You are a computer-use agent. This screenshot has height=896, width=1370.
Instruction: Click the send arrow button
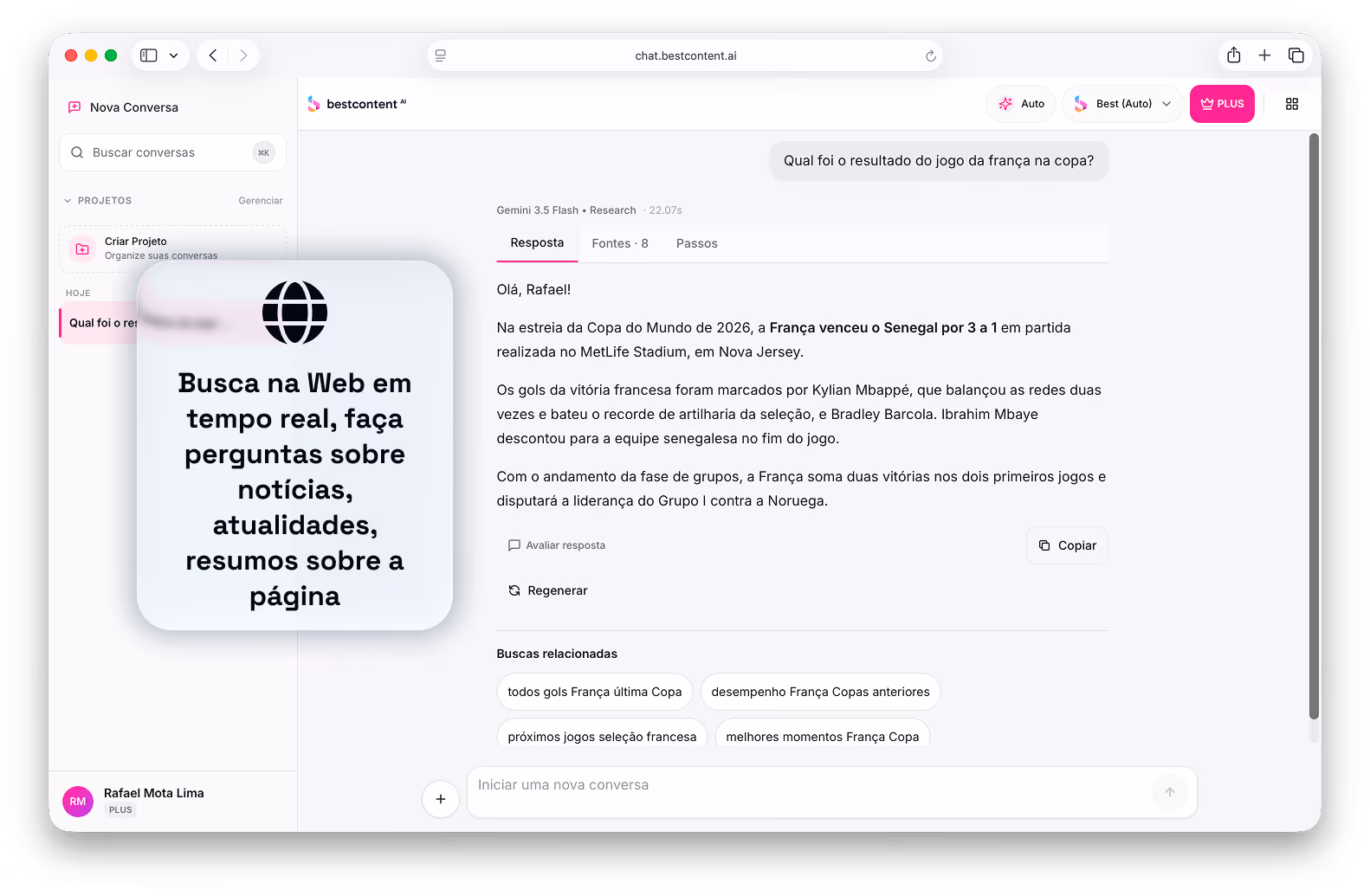coord(1170,792)
